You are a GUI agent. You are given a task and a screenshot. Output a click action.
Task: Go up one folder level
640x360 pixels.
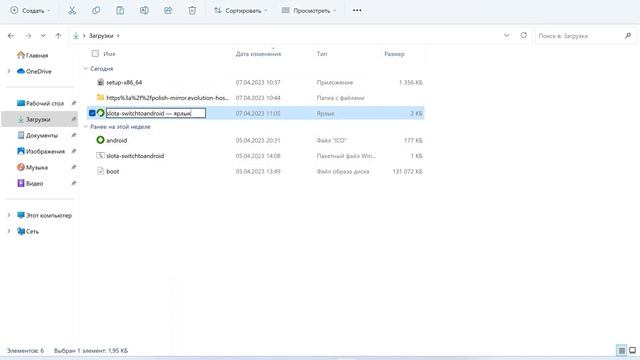click(x=58, y=36)
